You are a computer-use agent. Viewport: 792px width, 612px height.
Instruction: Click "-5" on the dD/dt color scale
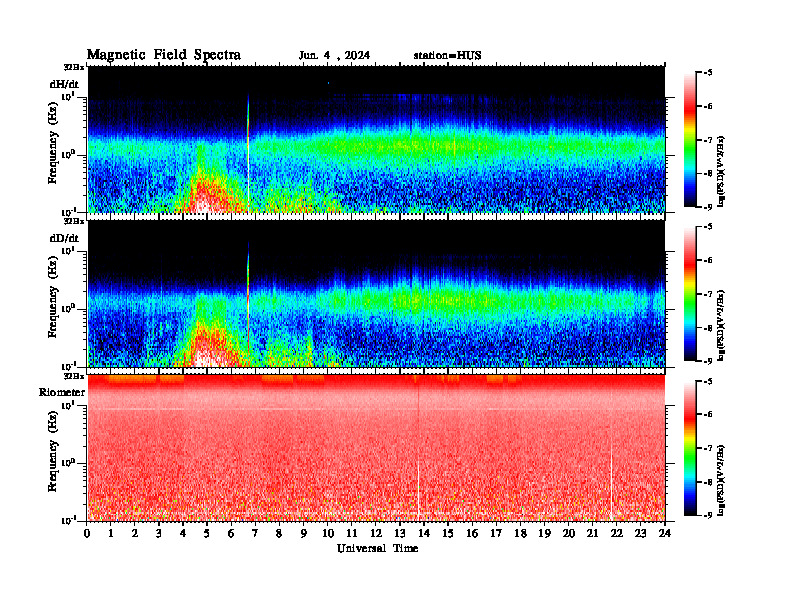tap(708, 227)
